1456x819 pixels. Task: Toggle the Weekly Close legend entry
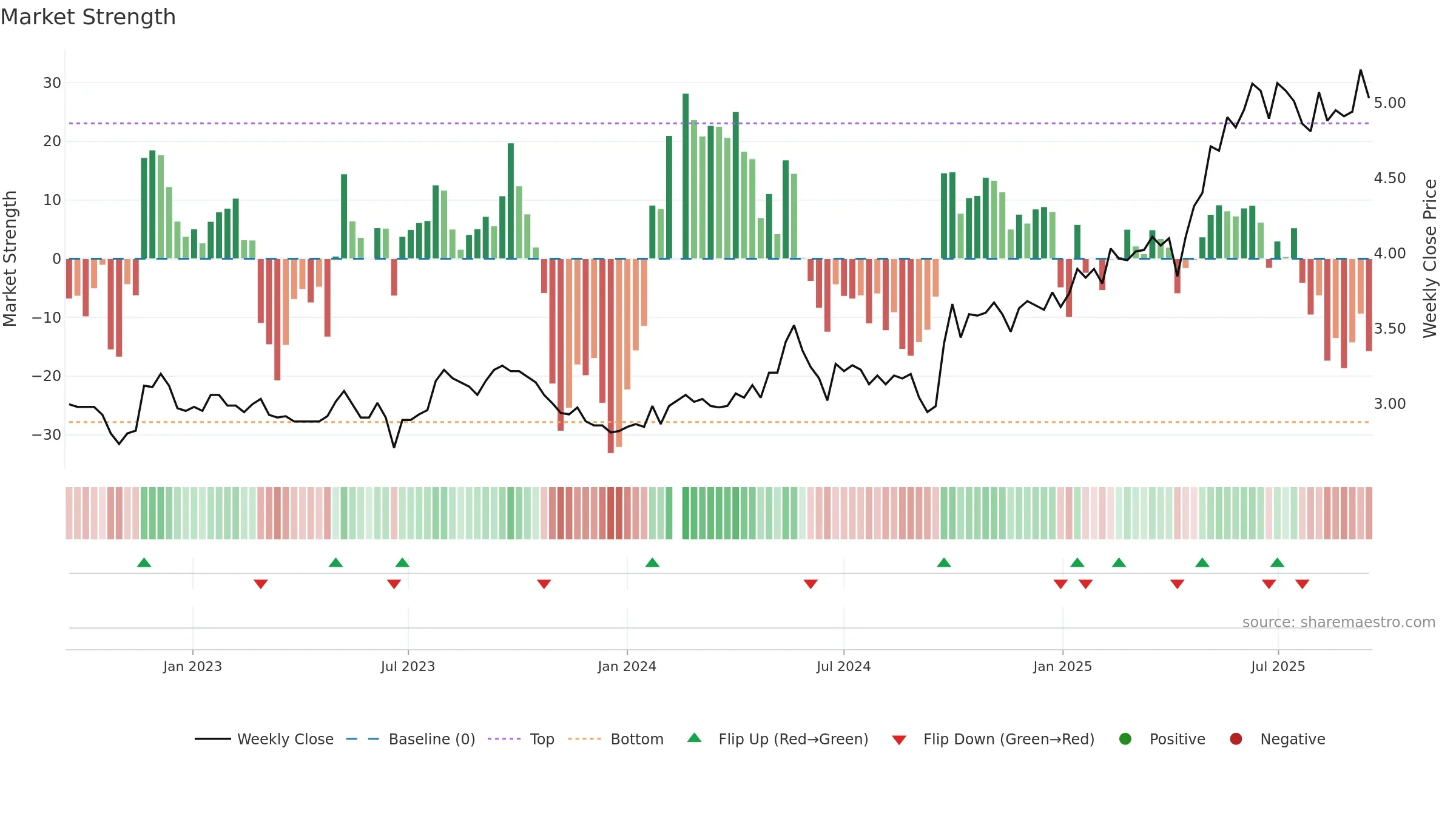point(264,739)
